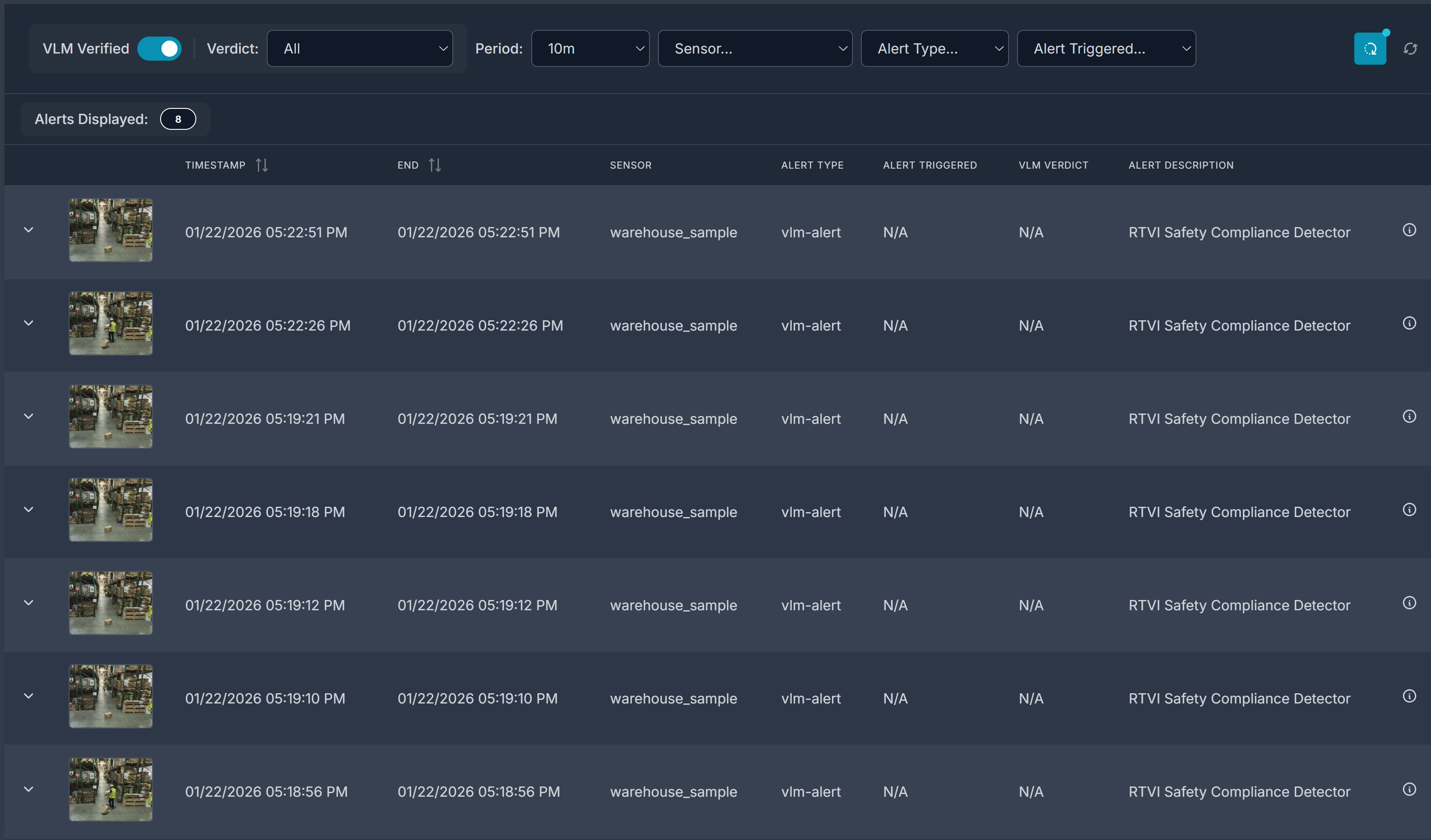Refresh the alerts list with the refresh icon
The height and width of the screenshot is (840, 1431).
1410,48
